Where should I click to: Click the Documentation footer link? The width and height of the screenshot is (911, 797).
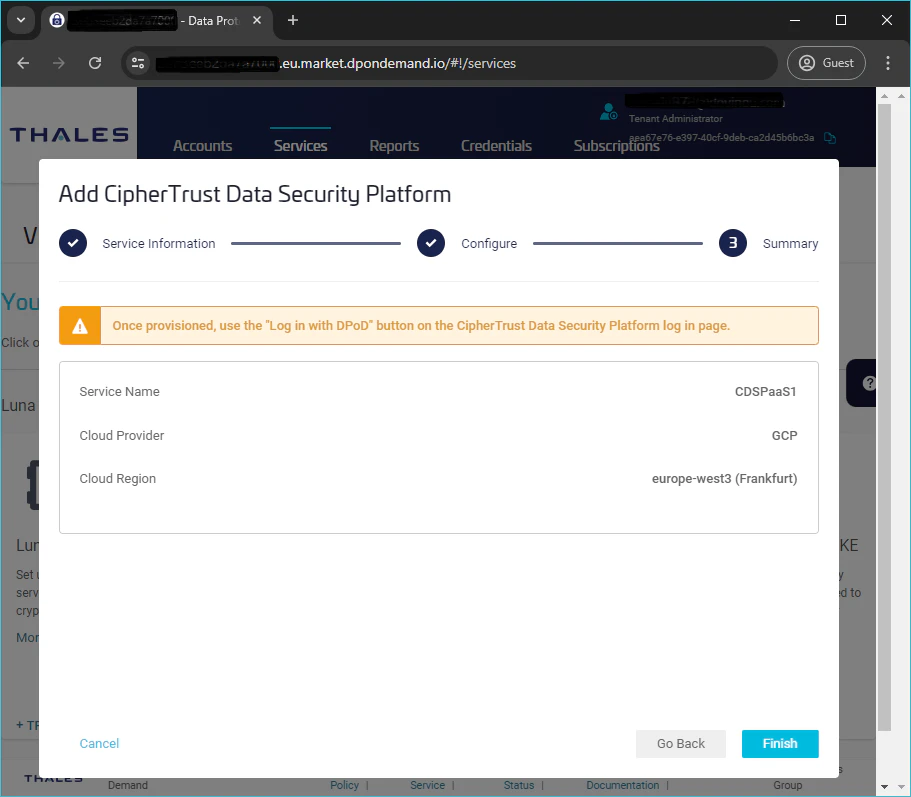pyautogui.click(x=622, y=785)
